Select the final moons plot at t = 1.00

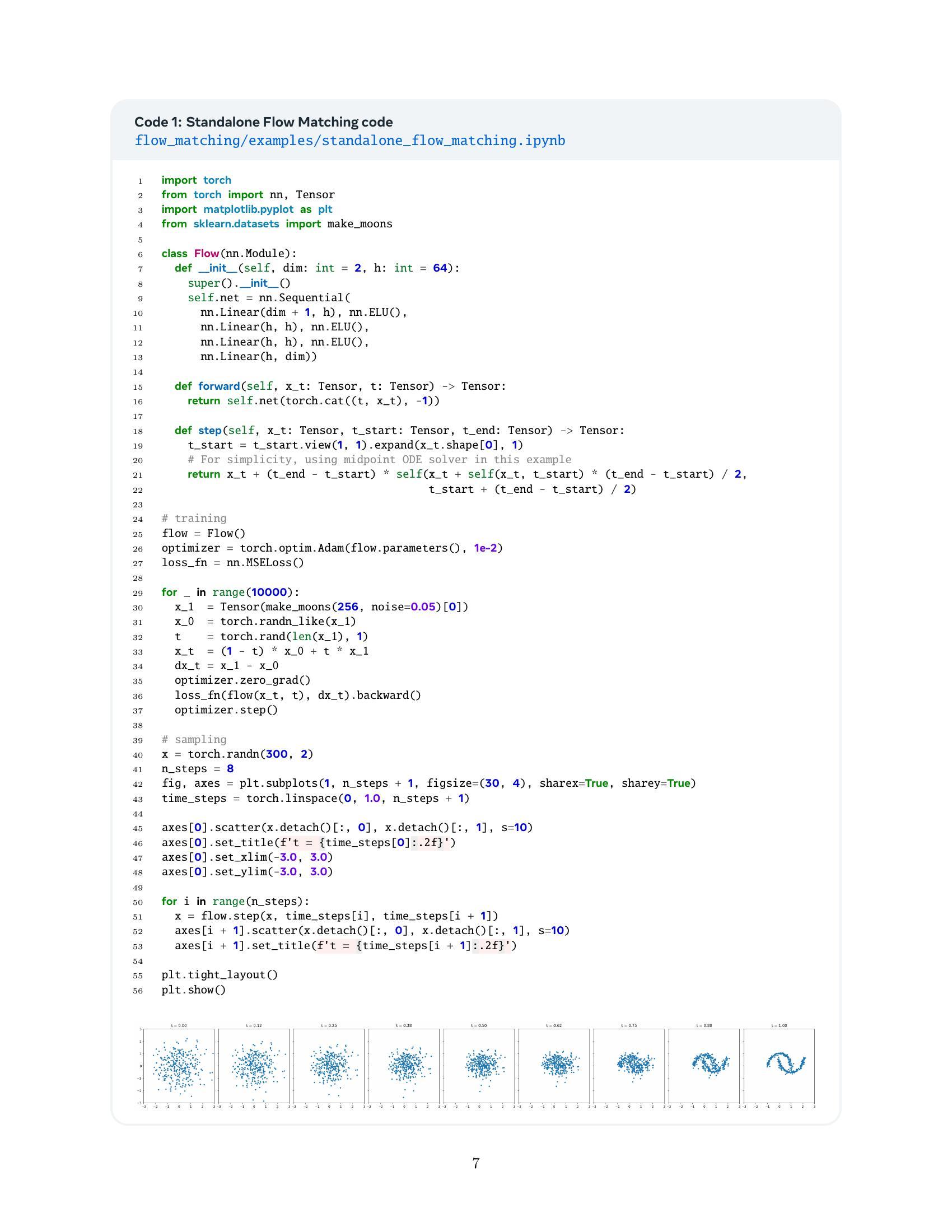tap(779, 1066)
